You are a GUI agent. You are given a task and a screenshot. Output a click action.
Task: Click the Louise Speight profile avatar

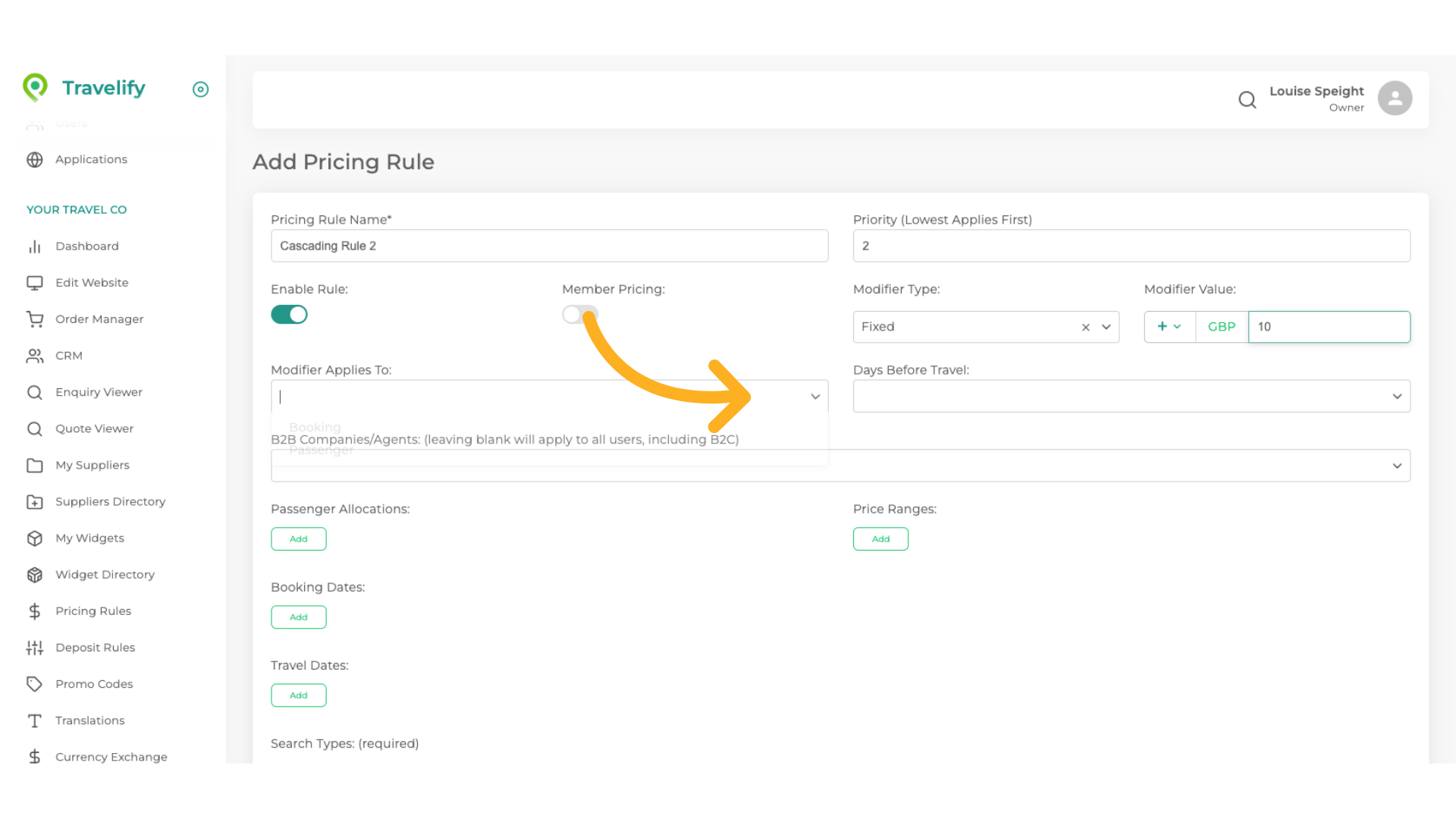click(1395, 98)
